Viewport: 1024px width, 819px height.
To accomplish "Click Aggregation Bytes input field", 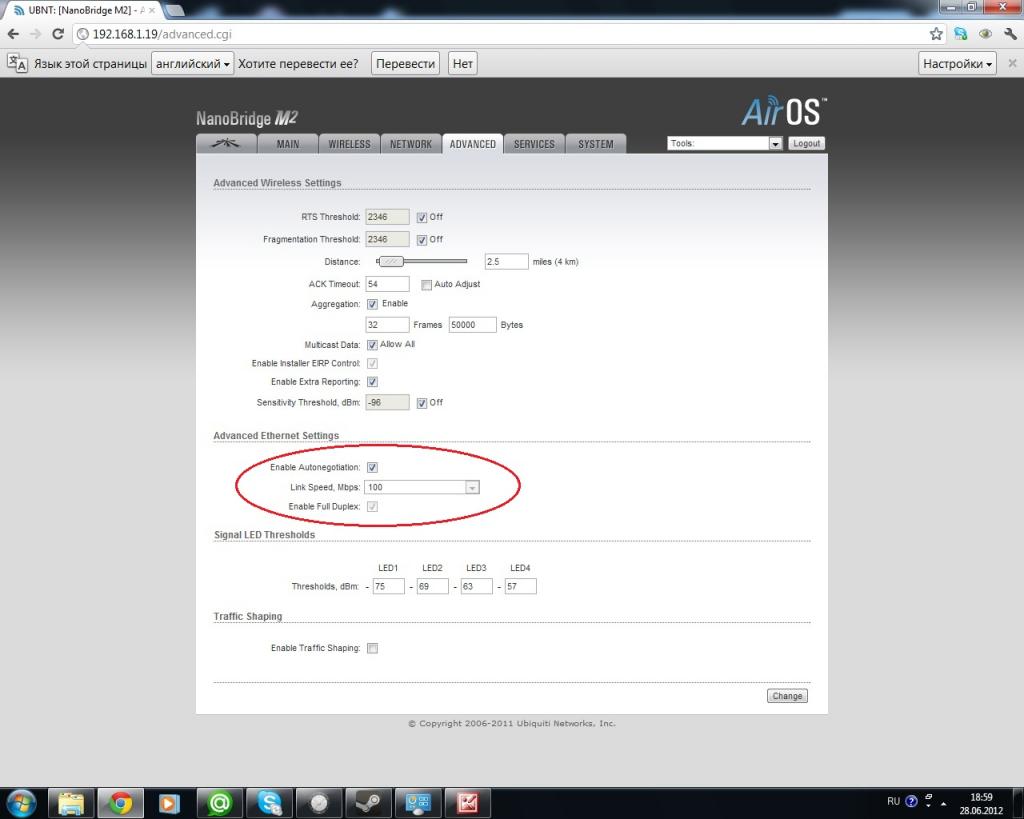I will (472, 325).
